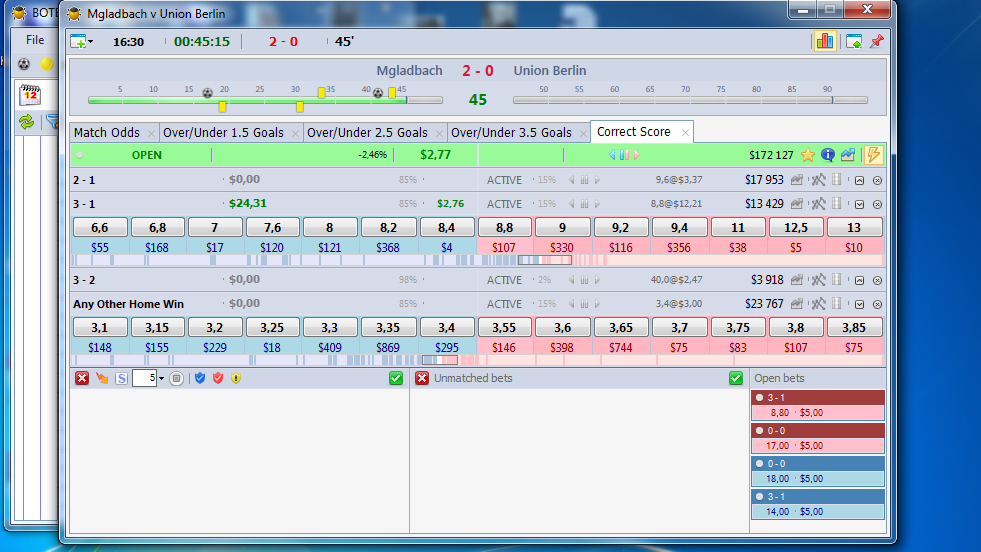The height and width of the screenshot is (552, 981).
Task: Click the tools icon in 3 - 1 row
Action: 818,204
